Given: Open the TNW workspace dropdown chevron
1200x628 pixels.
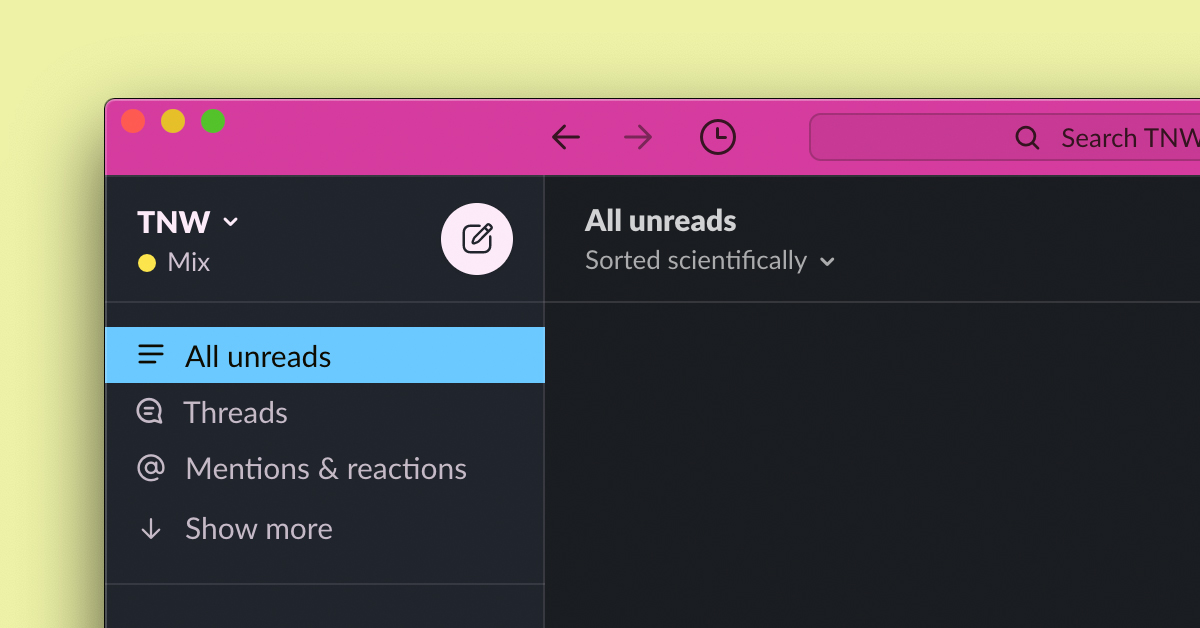Looking at the screenshot, I should tap(231, 223).
